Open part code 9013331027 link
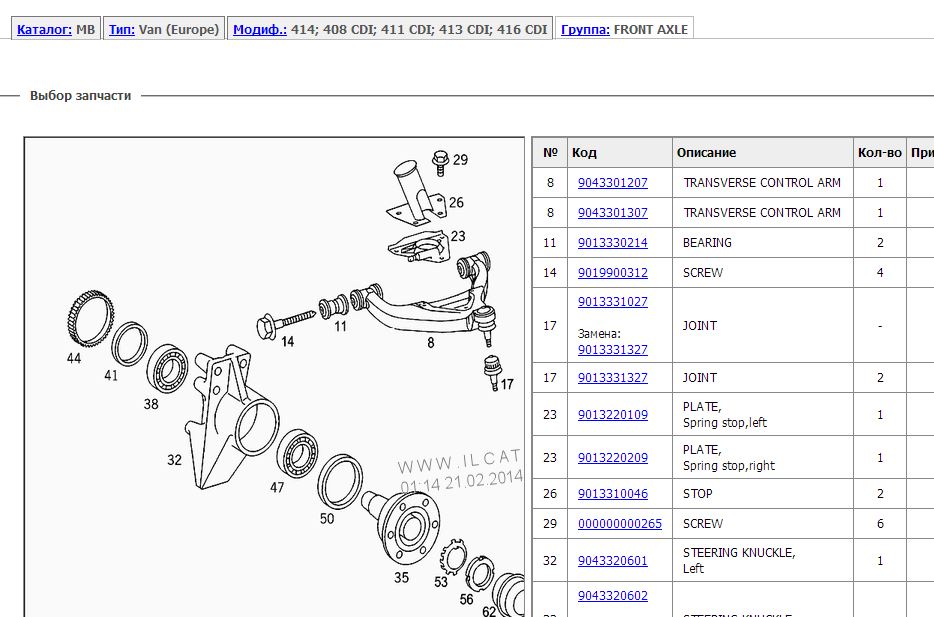 click(612, 302)
